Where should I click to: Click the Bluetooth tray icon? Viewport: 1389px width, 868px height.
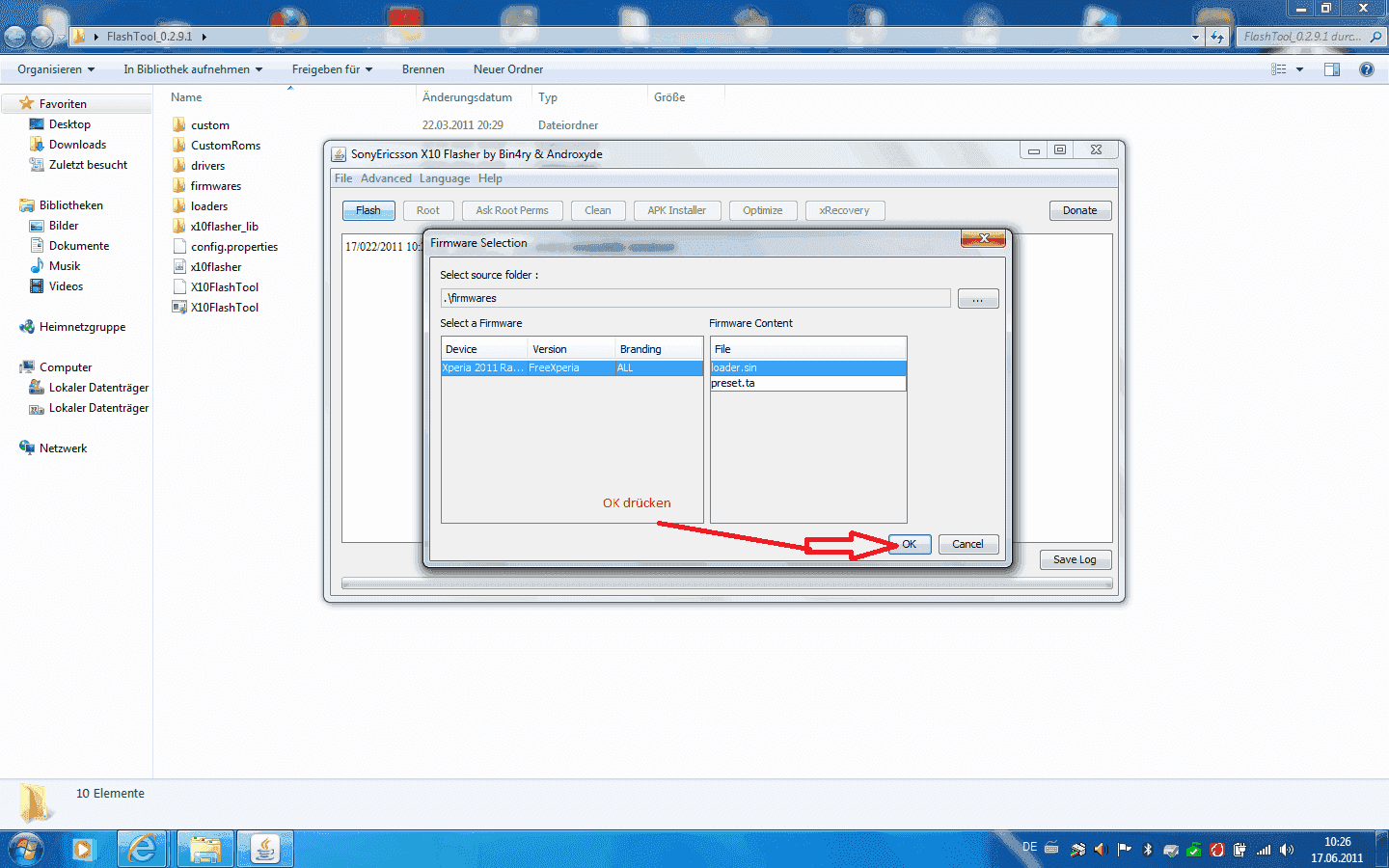(x=1148, y=850)
